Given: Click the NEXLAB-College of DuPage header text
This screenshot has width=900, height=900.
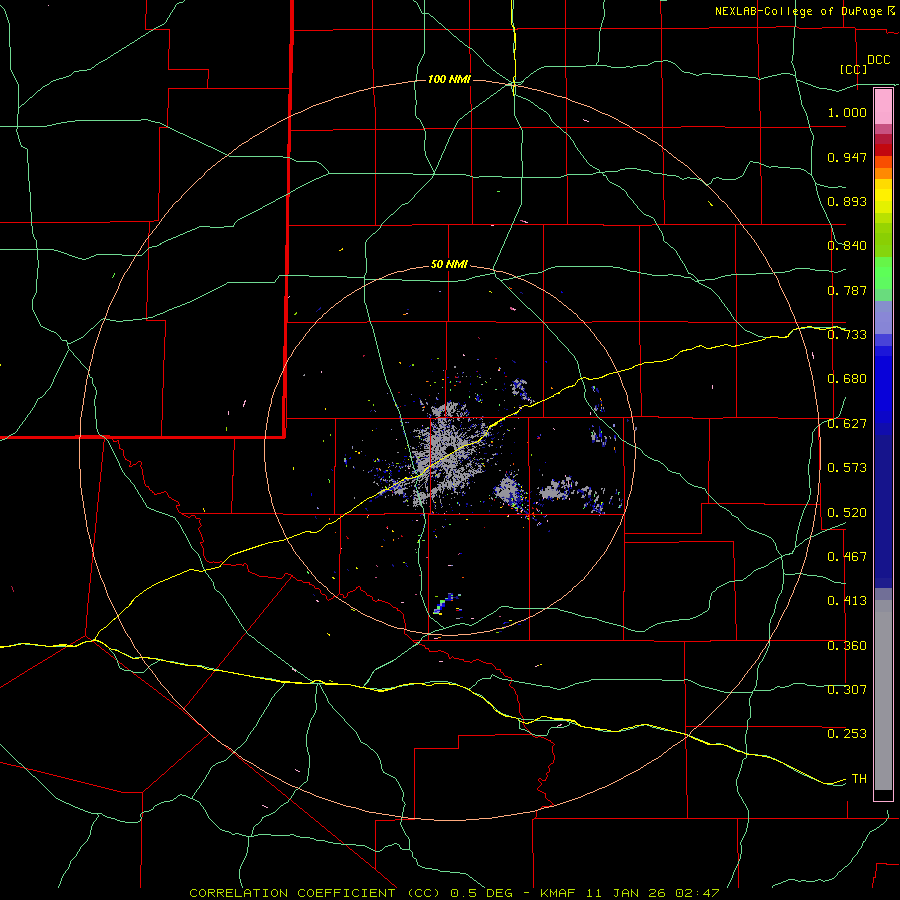Looking at the screenshot, I should (x=800, y=11).
